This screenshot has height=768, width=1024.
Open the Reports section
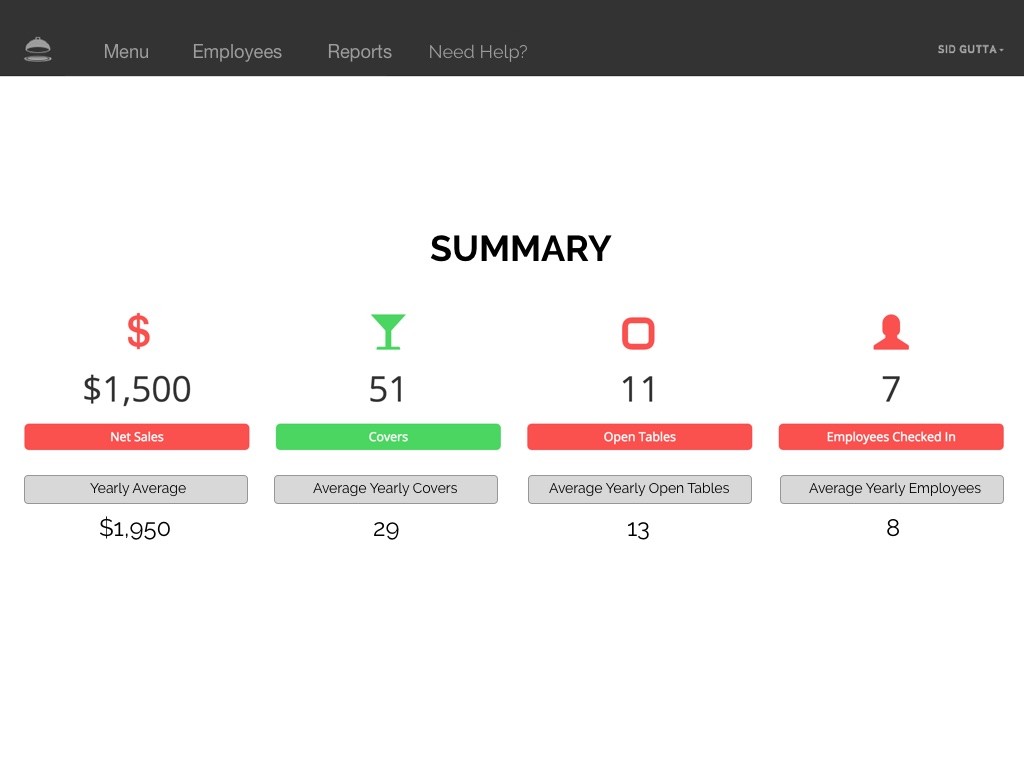point(360,52)
